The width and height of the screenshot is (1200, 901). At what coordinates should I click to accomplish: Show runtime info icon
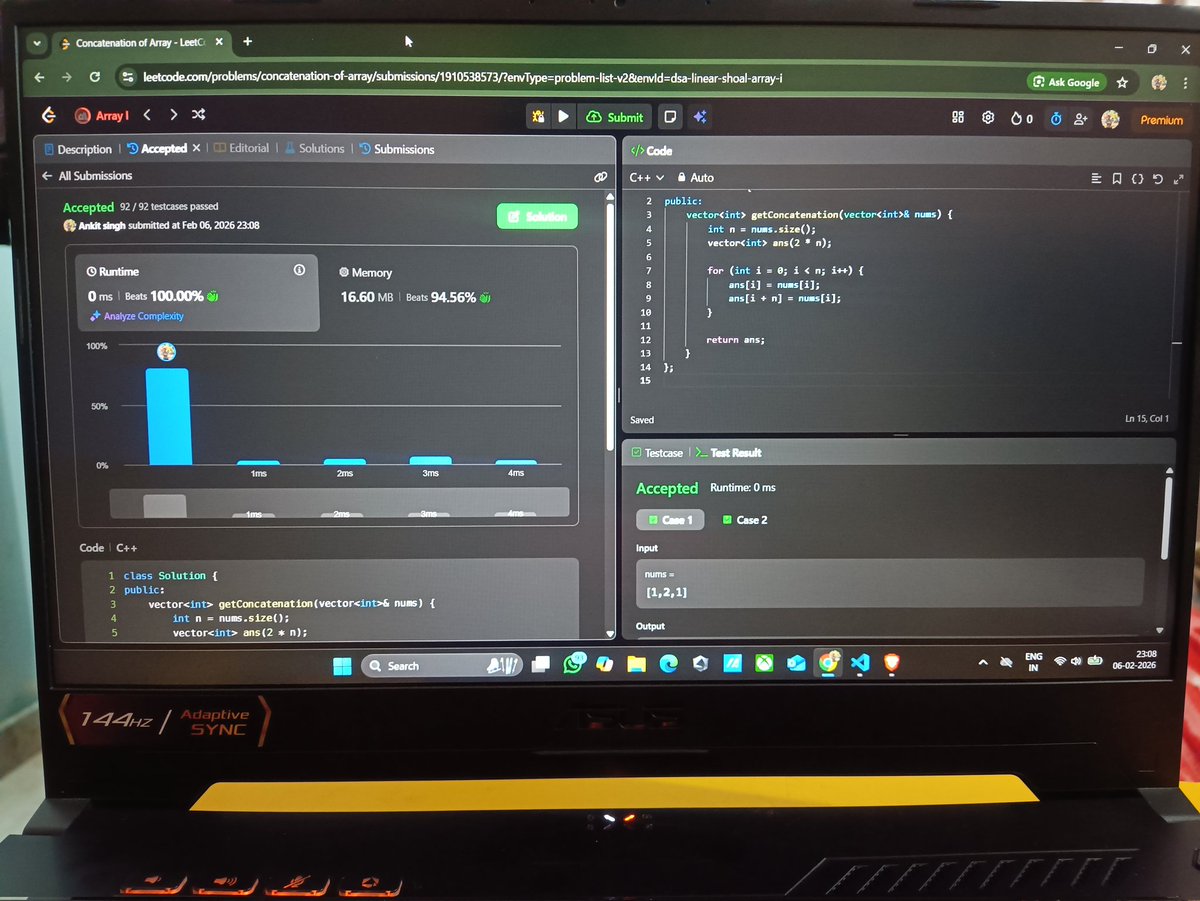(x=299, y=271)
